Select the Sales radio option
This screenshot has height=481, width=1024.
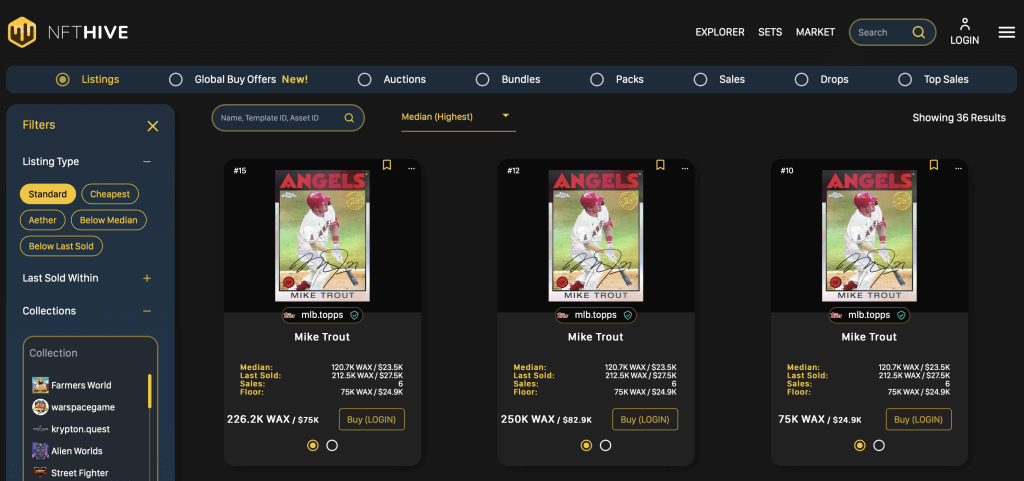(701, 80)
